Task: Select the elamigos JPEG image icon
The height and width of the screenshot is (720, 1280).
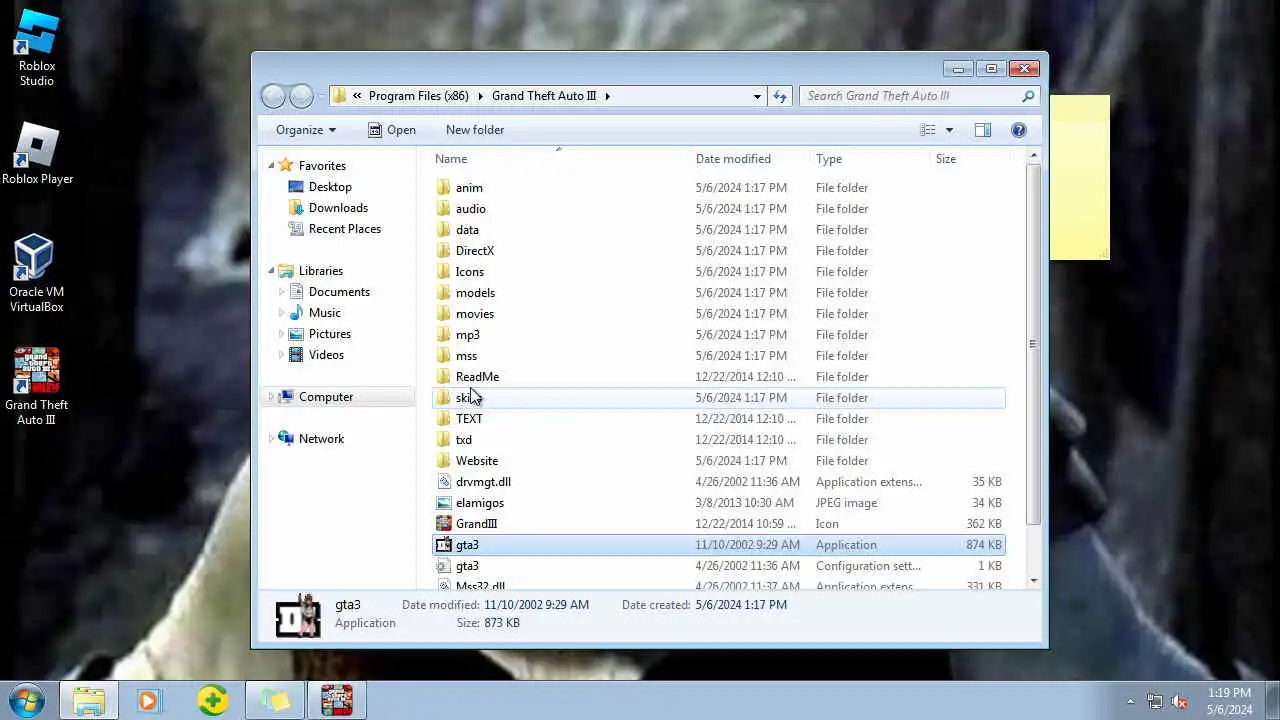Action: [444, 503]
